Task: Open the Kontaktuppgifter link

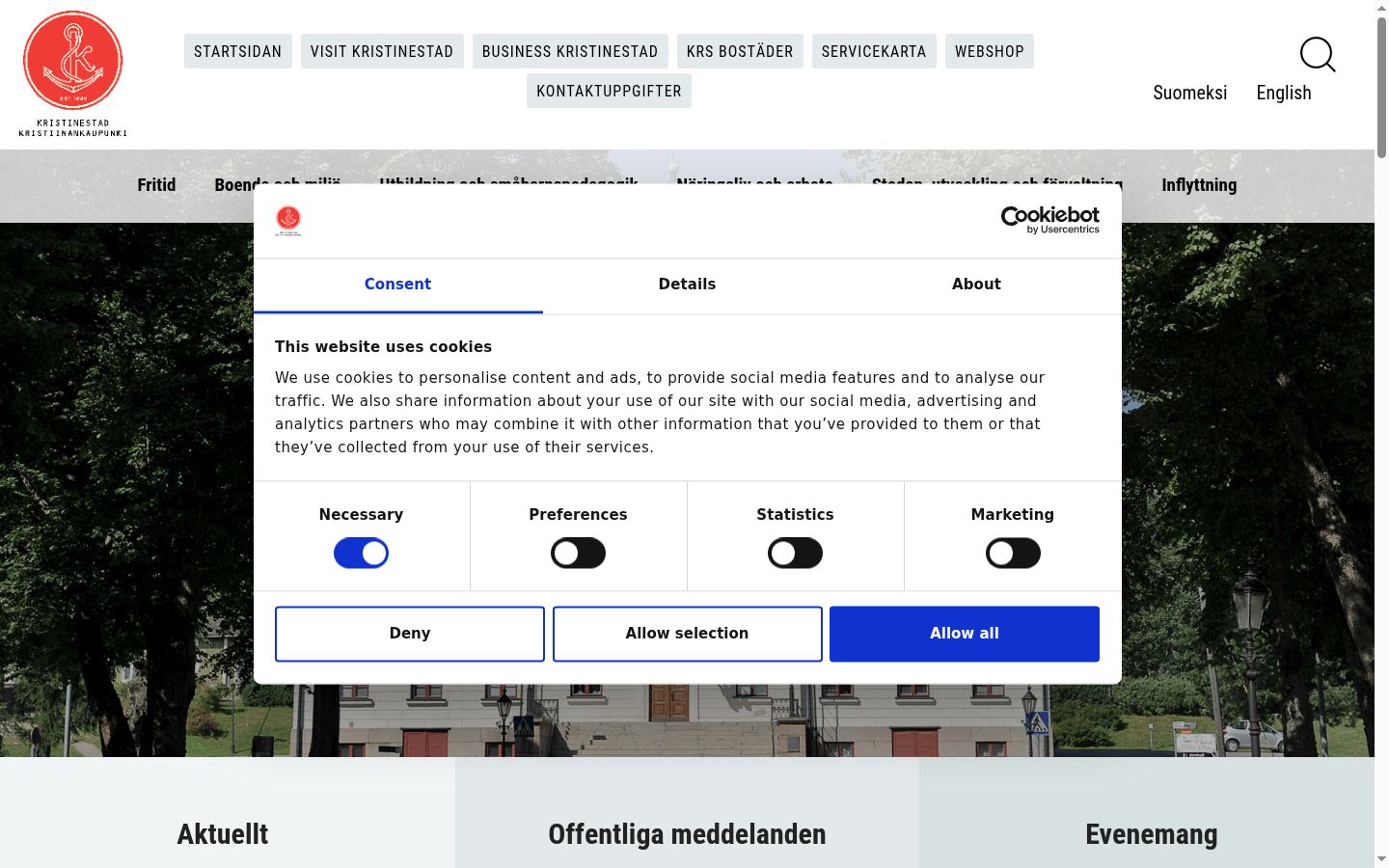Action: click(609, 91)
